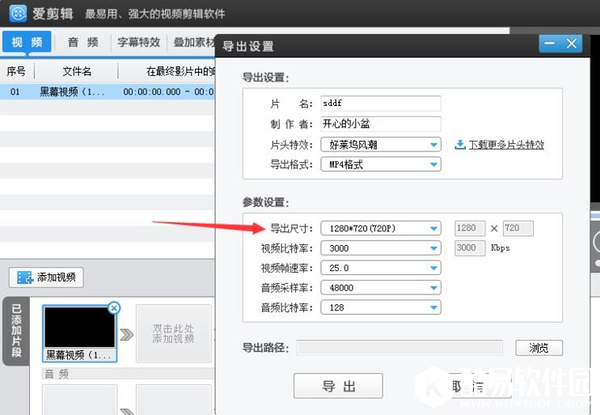Image resolution: width=600 pixels, height=415 pixels.
Task: Minimize the 导出设置 dialog
Action: [548, 44]
